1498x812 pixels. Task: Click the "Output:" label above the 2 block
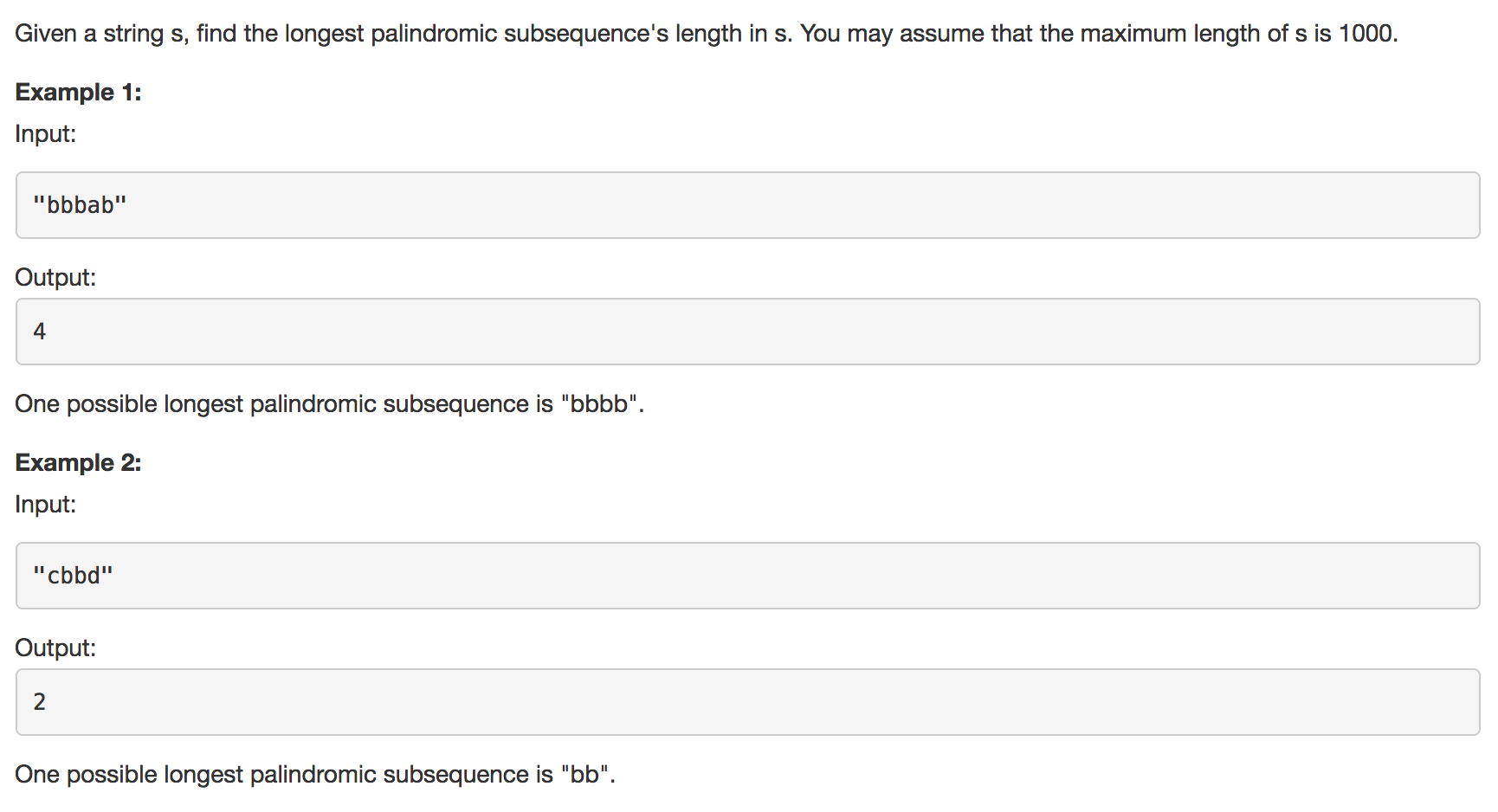pos(55,648)
